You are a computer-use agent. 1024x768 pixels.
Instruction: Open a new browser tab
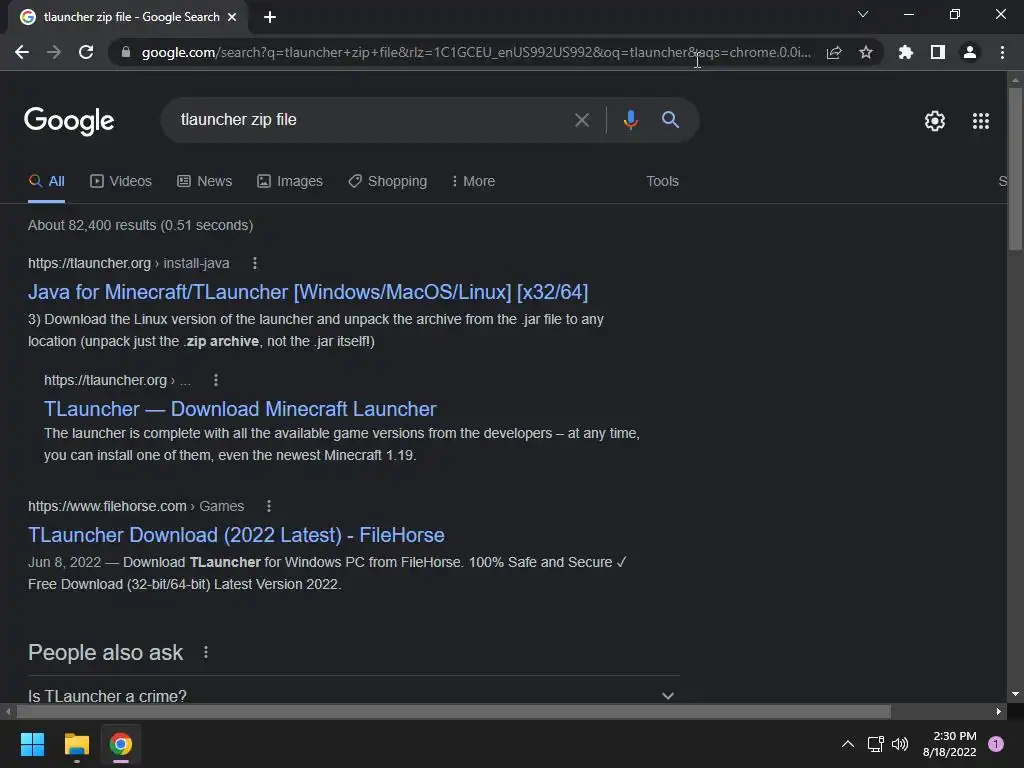point(270,17)
